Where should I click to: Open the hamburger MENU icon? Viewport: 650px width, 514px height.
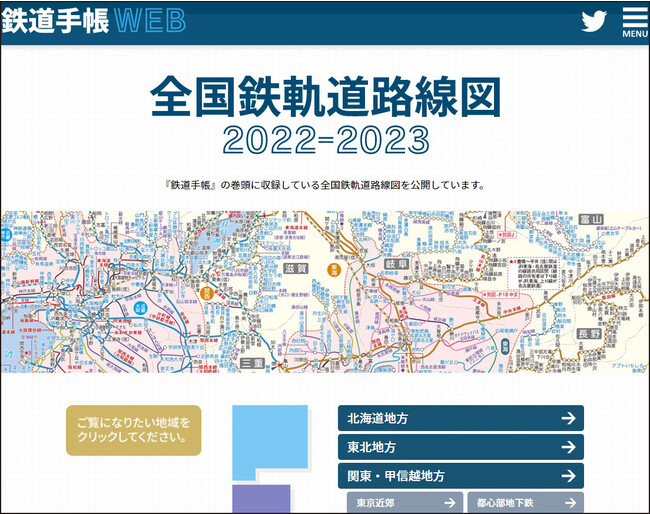click(635, 23)
